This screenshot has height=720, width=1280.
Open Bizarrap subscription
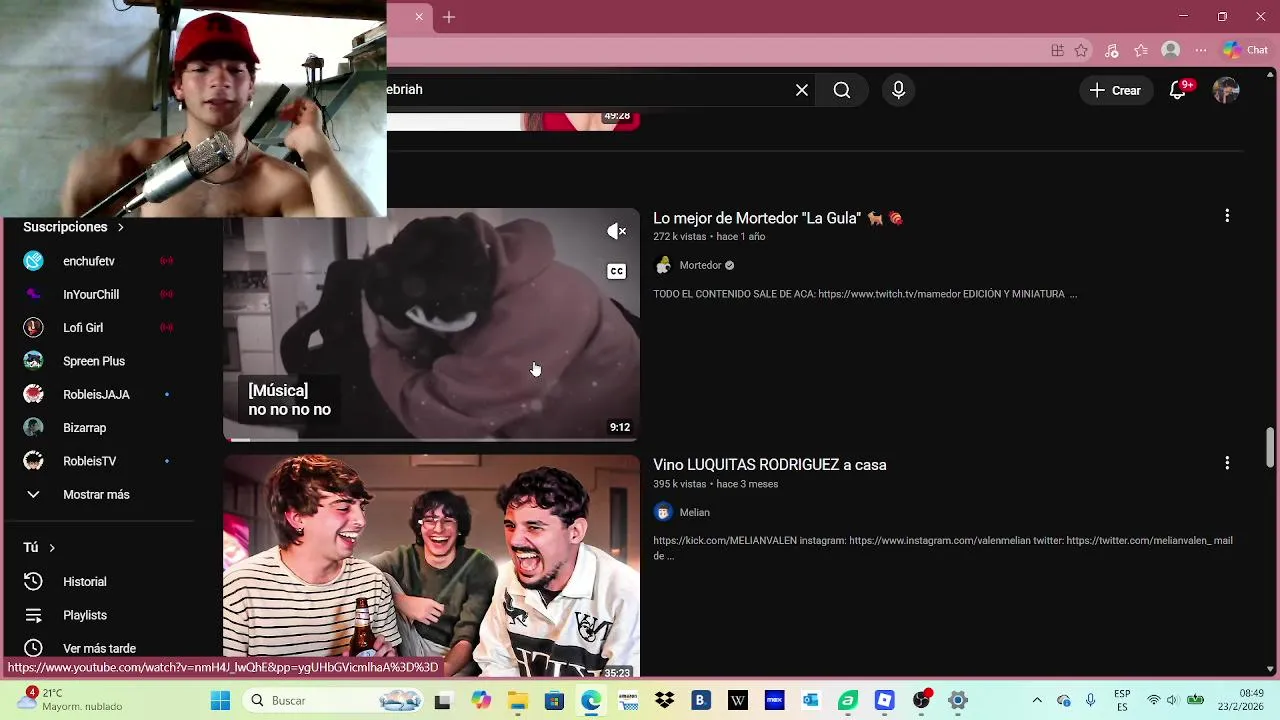[98, 427]
